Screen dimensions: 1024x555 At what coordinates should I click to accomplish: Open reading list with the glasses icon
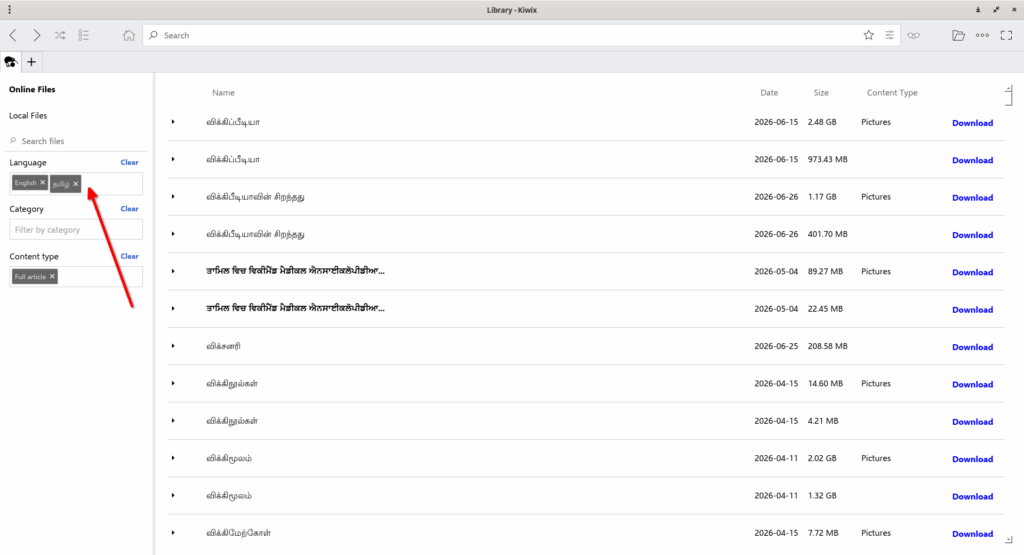tap(914, 35)
